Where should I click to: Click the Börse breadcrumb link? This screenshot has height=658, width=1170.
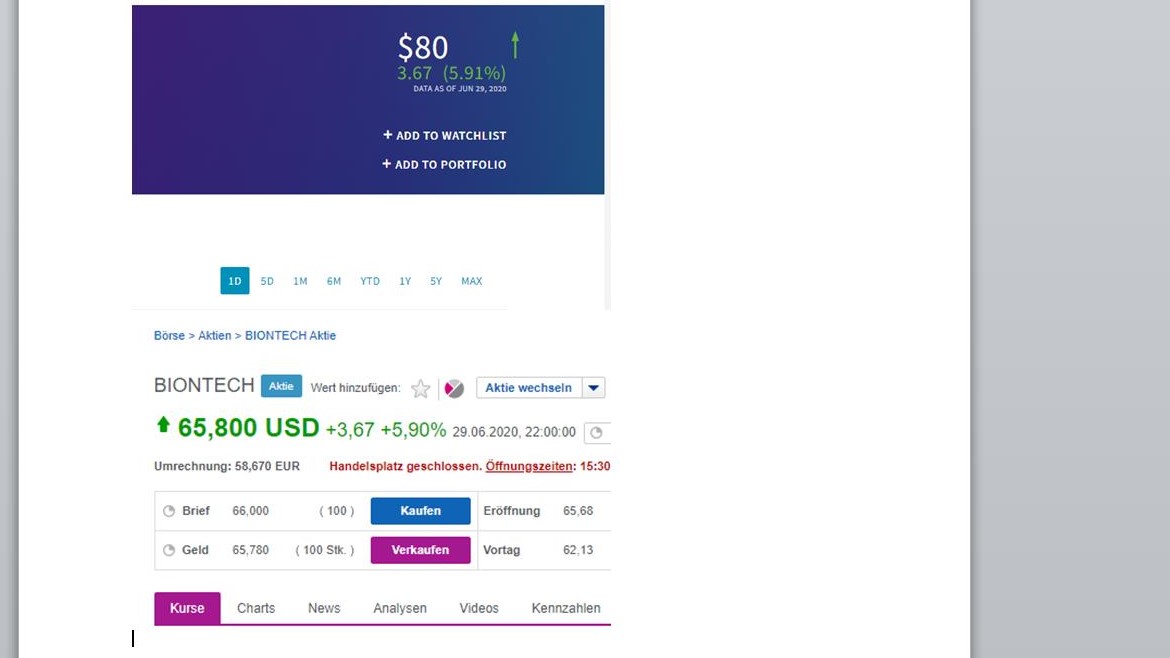point(169,336)
